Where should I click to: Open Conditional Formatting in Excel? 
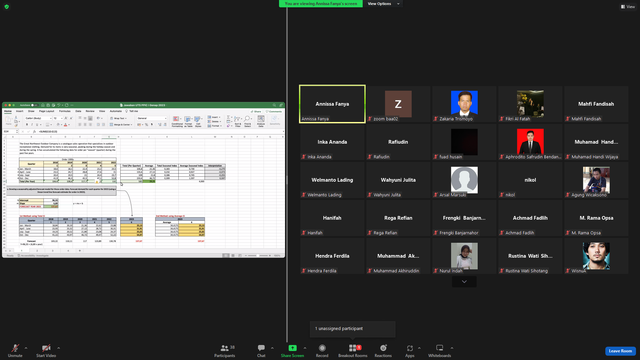pyautogui.click(x=177, y=122)
